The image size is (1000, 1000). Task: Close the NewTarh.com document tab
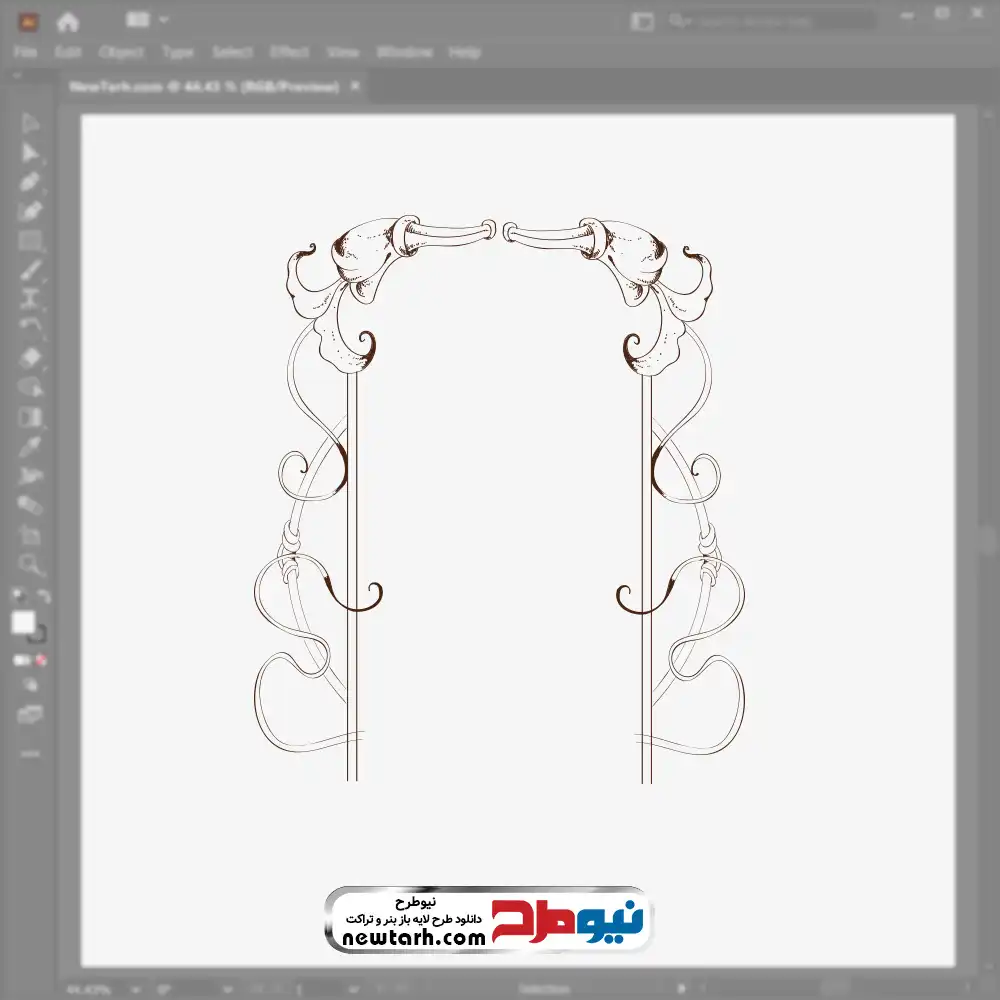pyautogui.click(x=355, y=87)
